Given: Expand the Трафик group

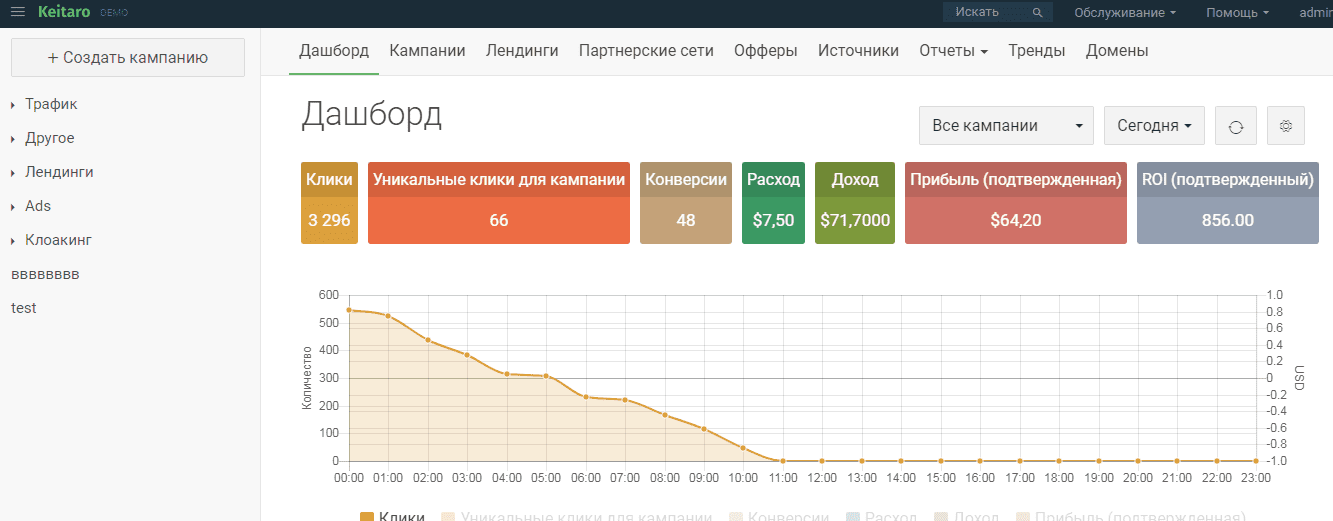Looking at the screenshot, I should 51,104.
